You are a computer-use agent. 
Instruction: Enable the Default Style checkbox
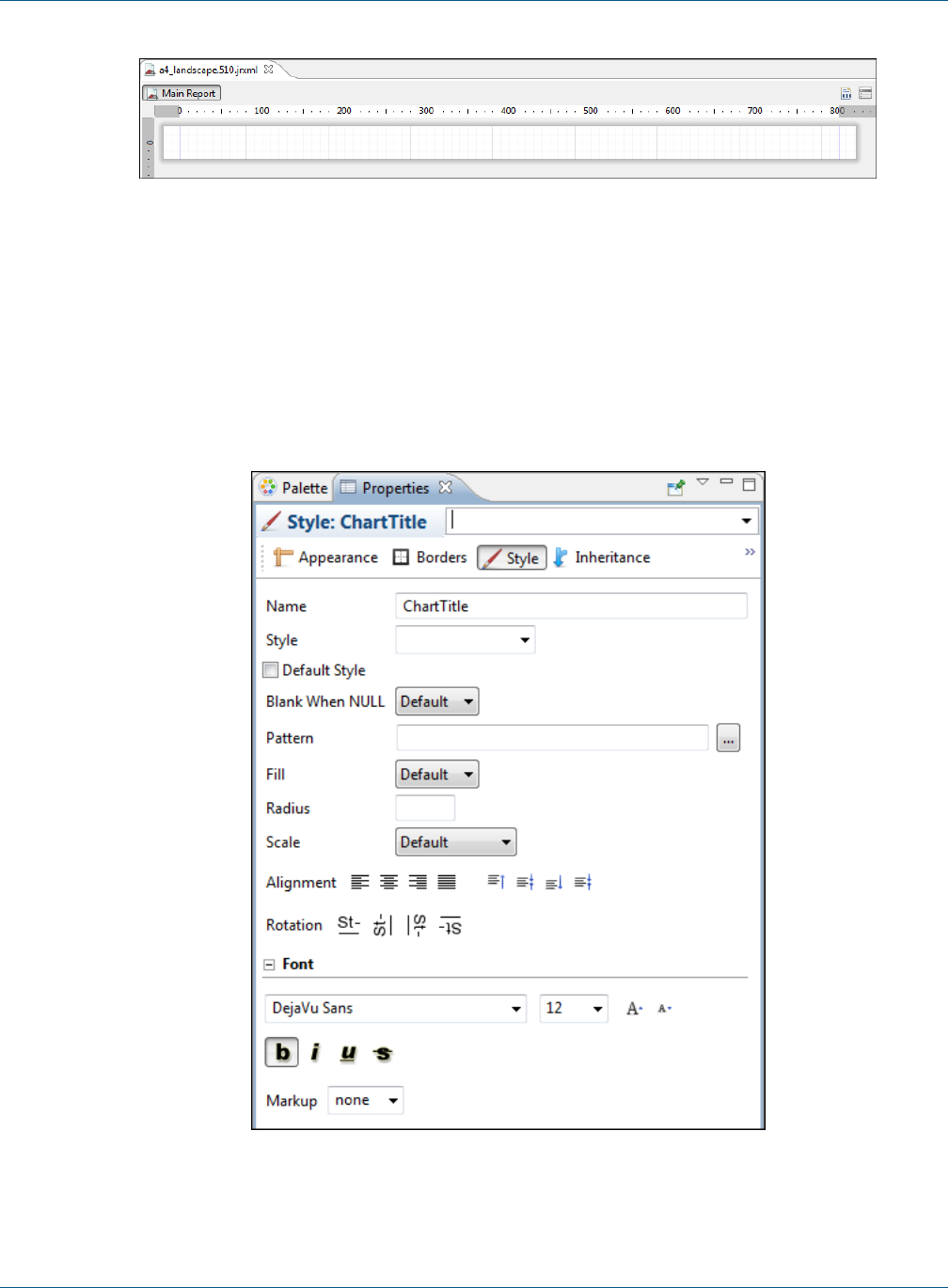pyautogui.click(x=271, y=670)
